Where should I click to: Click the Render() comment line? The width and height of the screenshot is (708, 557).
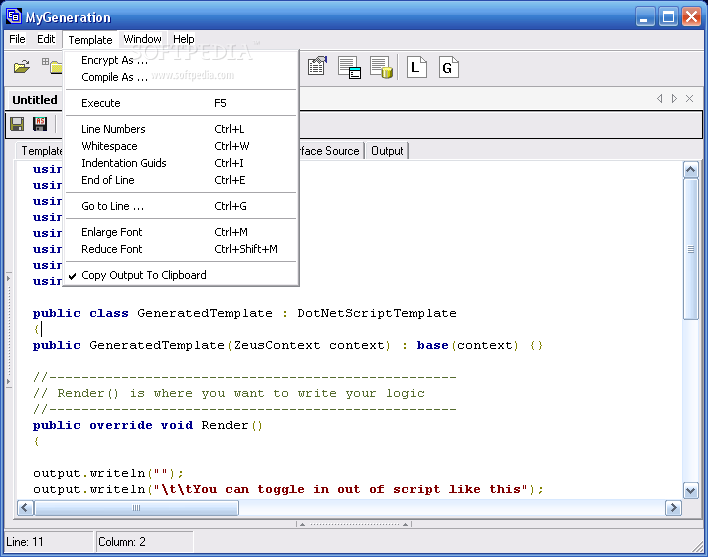pyautogui.click(x=228, y=393)
